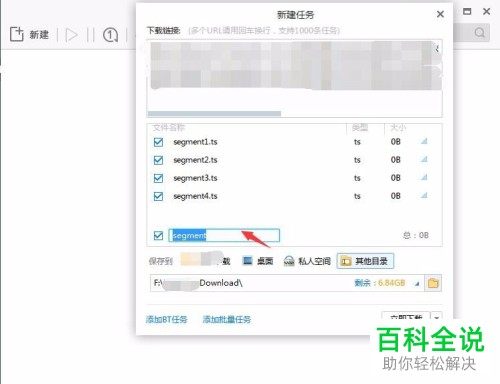Image resolution: width=500 pixels, height=384 pixels.
Task: Click the 总: 0B total size text
Action: coord(416,235)
